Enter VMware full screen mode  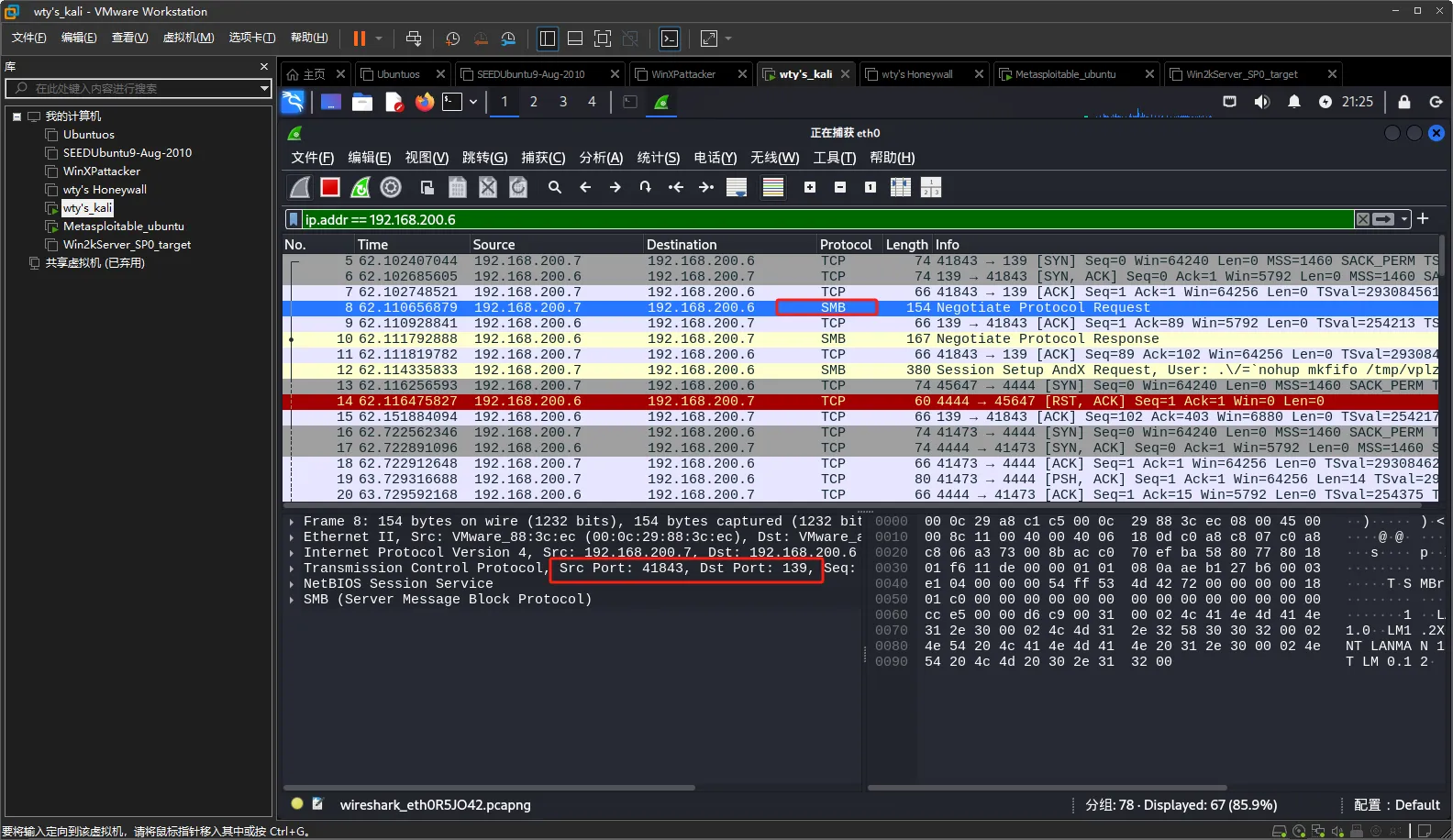[x=603, y=39]
